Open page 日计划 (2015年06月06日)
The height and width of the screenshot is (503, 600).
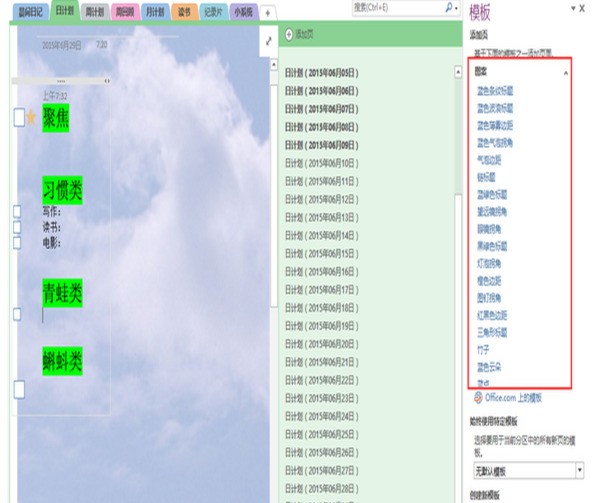click(x=322, y=91)
